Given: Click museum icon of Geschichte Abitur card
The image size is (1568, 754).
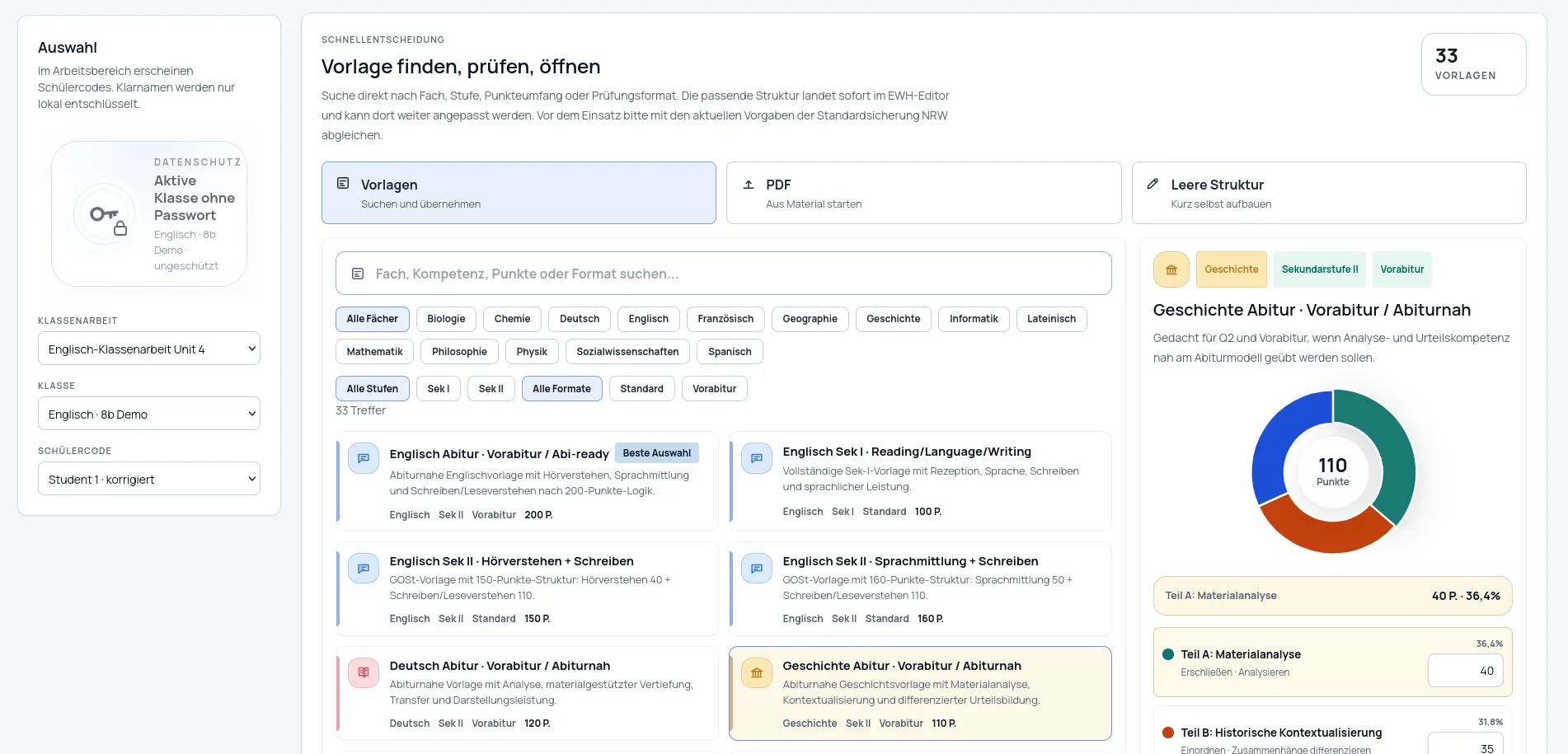Looking at the screenshot, I should [x=757, y=672].
